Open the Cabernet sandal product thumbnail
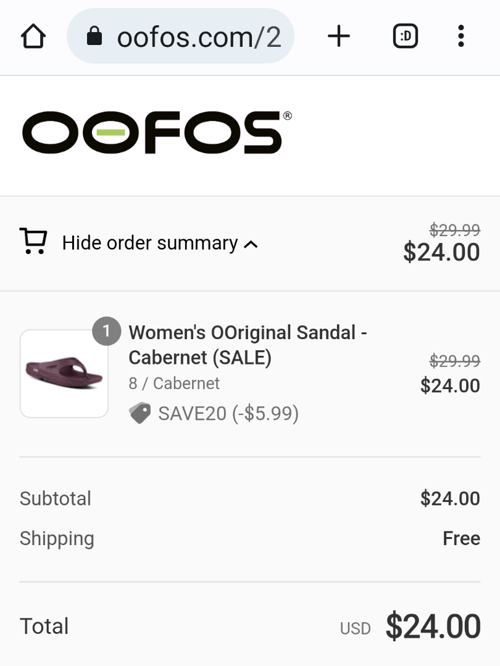The image size is (500, 666). (x=64, y=374)
